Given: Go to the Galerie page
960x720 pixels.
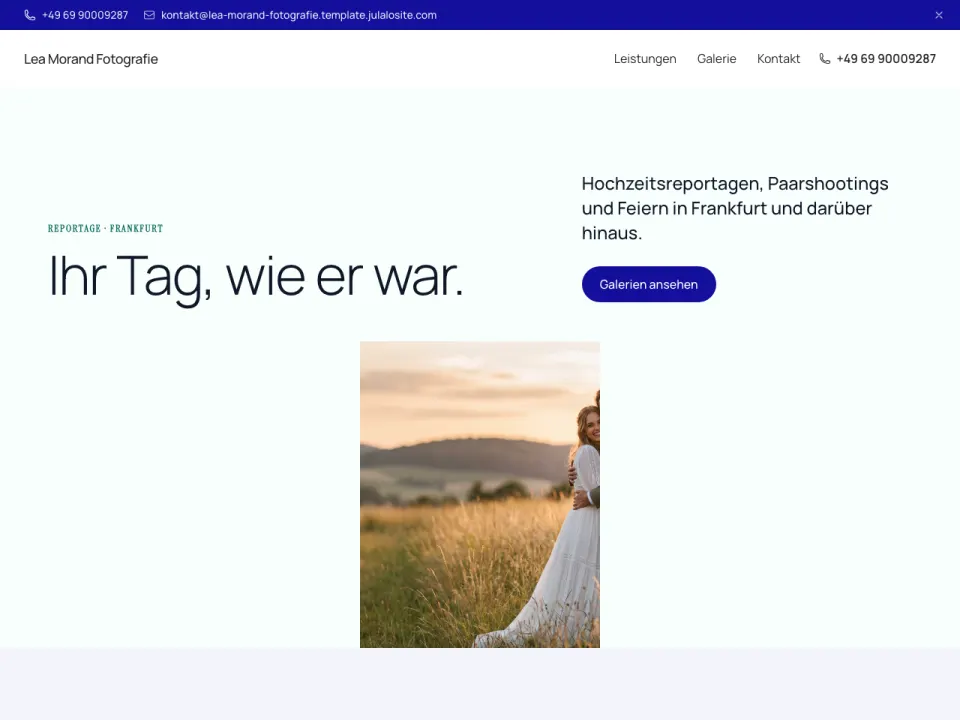Looking at the screenshot, I should 716,59.
